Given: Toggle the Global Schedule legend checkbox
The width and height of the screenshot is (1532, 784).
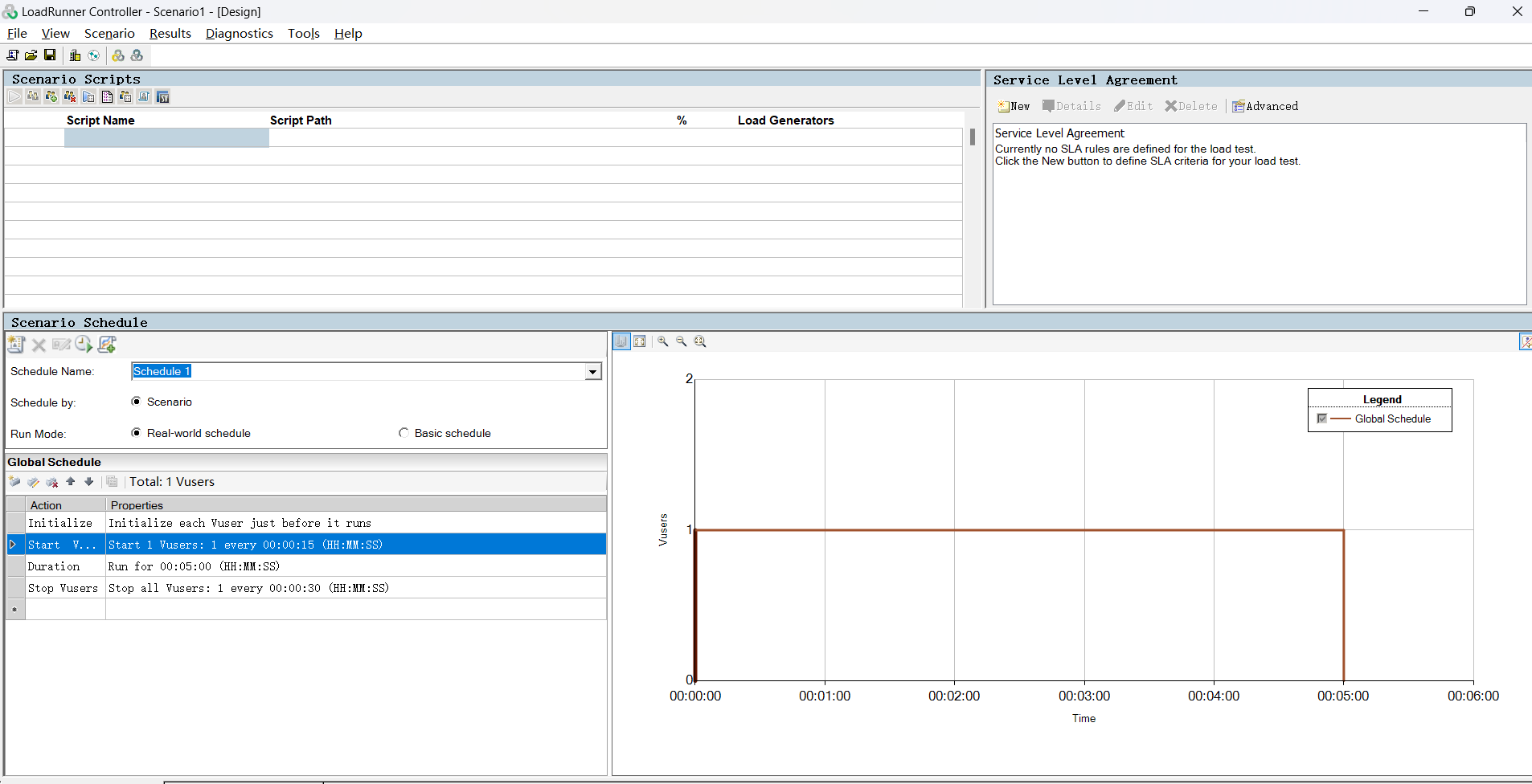Looking at the screenshot, I should 1322,419.
